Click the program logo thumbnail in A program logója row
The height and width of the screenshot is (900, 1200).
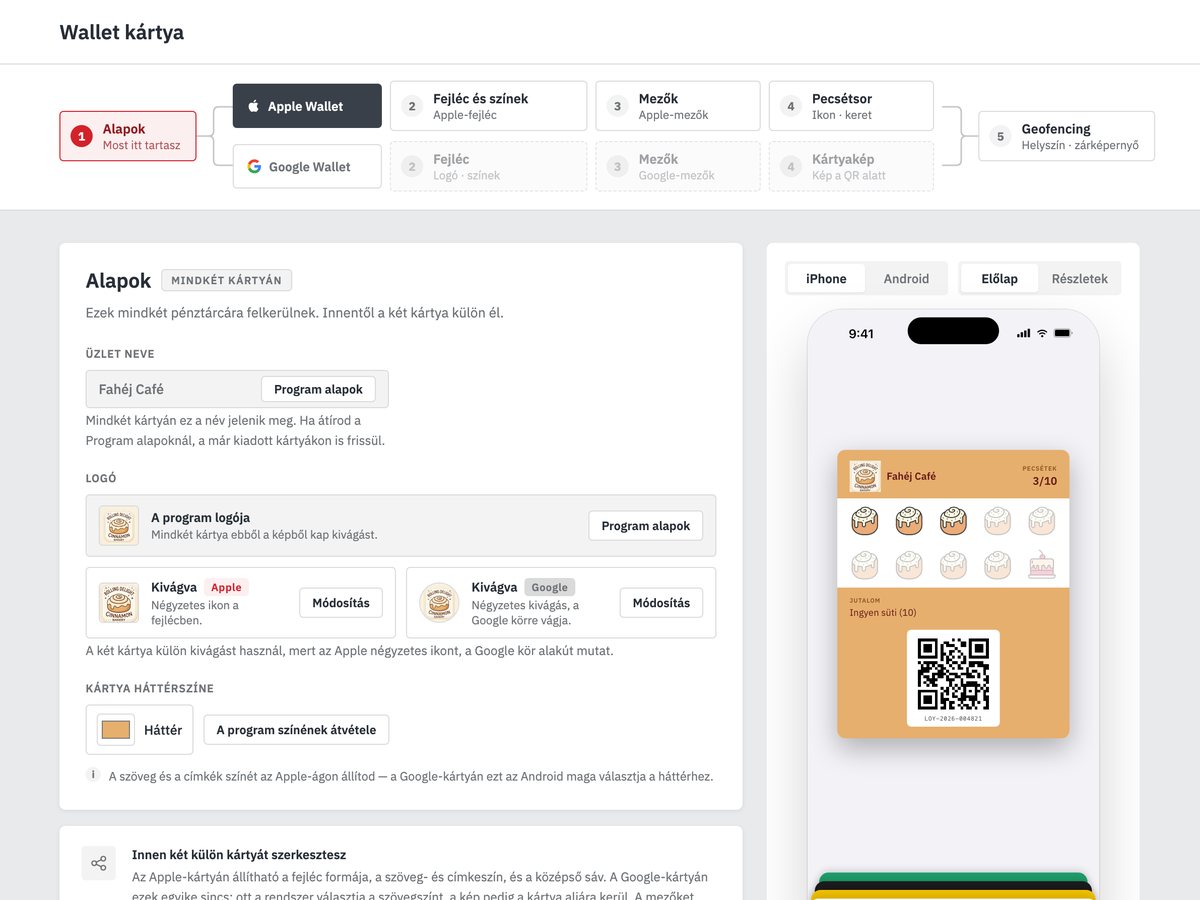pos(119,526)
